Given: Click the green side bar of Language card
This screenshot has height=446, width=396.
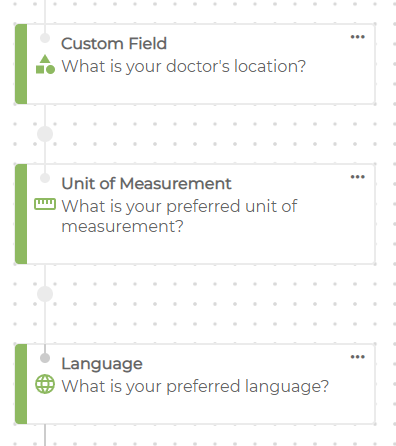Looking at the screenshot, I should [21, 384].
